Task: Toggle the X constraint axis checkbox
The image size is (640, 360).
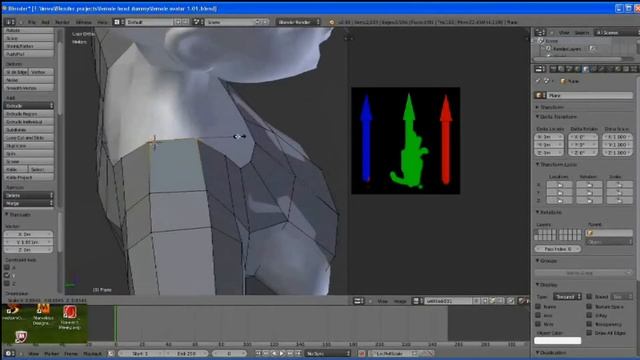Action: (7, 267)
